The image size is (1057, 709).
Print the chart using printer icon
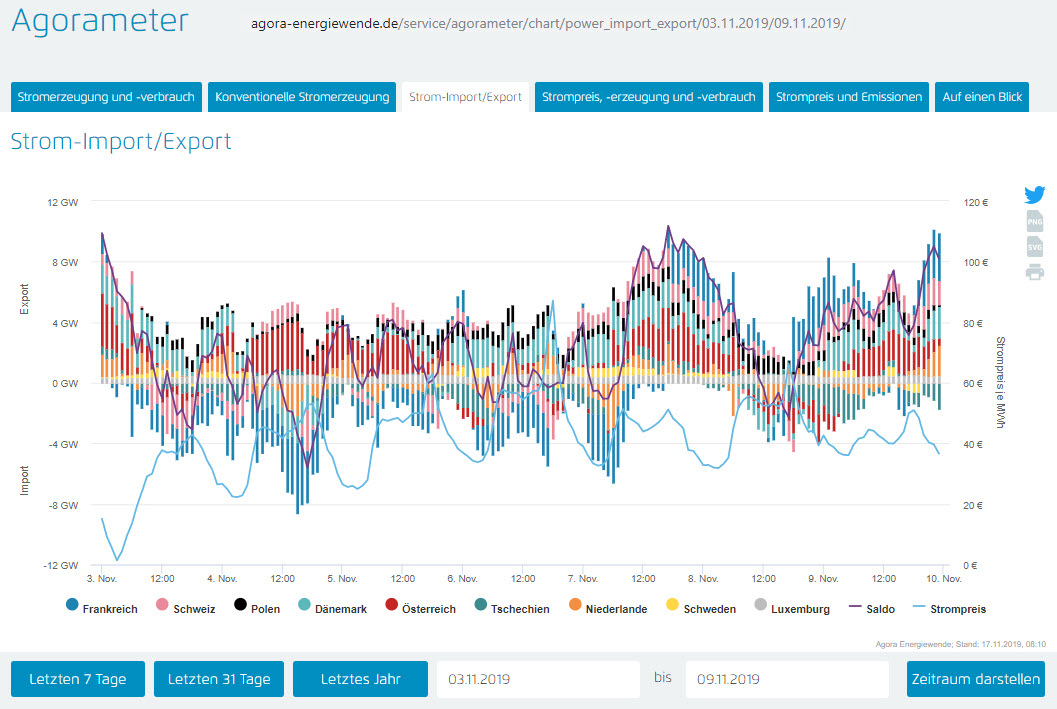point(1035,272)
